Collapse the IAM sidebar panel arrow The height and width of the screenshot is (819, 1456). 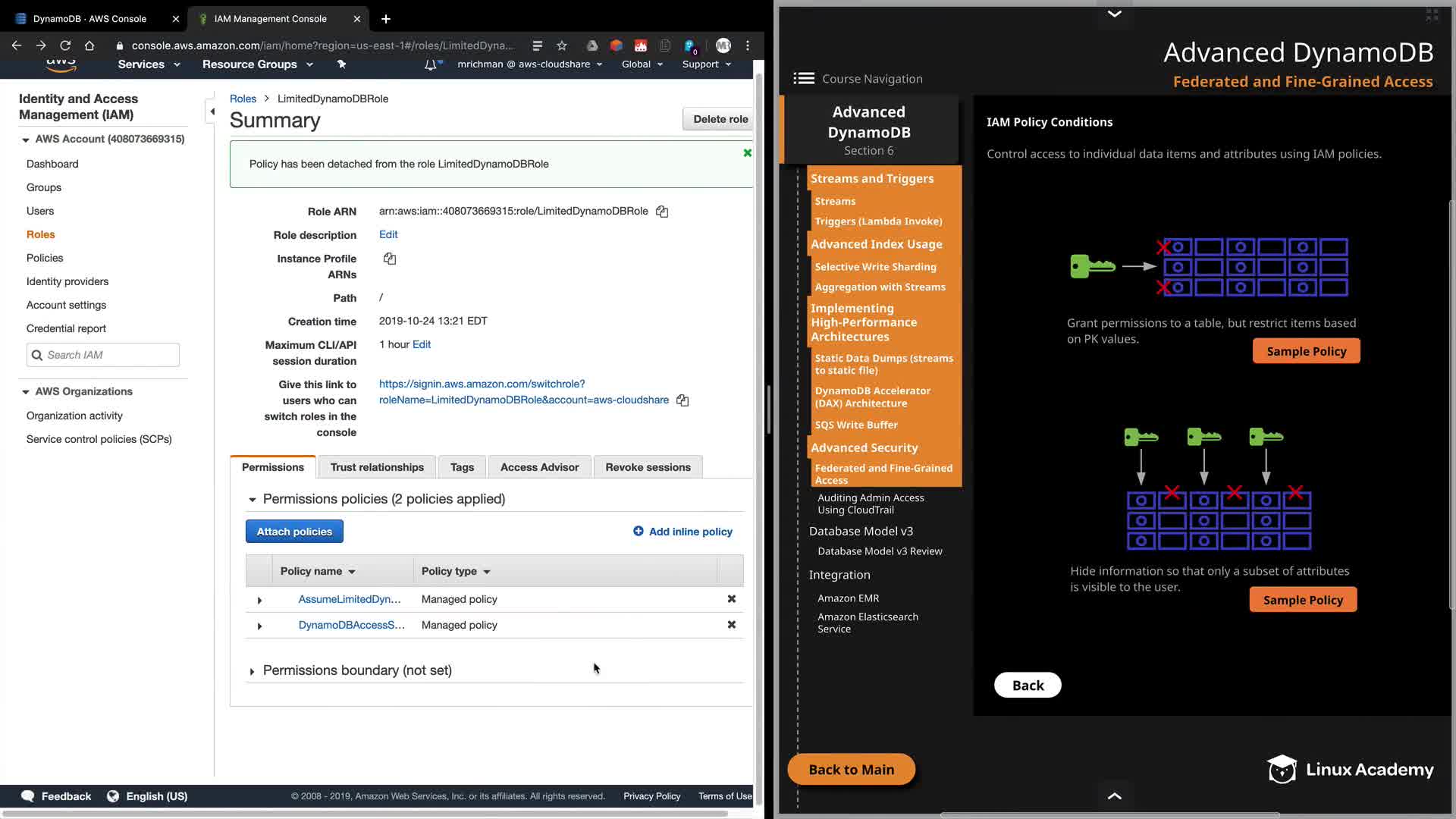tap(212, 111)
